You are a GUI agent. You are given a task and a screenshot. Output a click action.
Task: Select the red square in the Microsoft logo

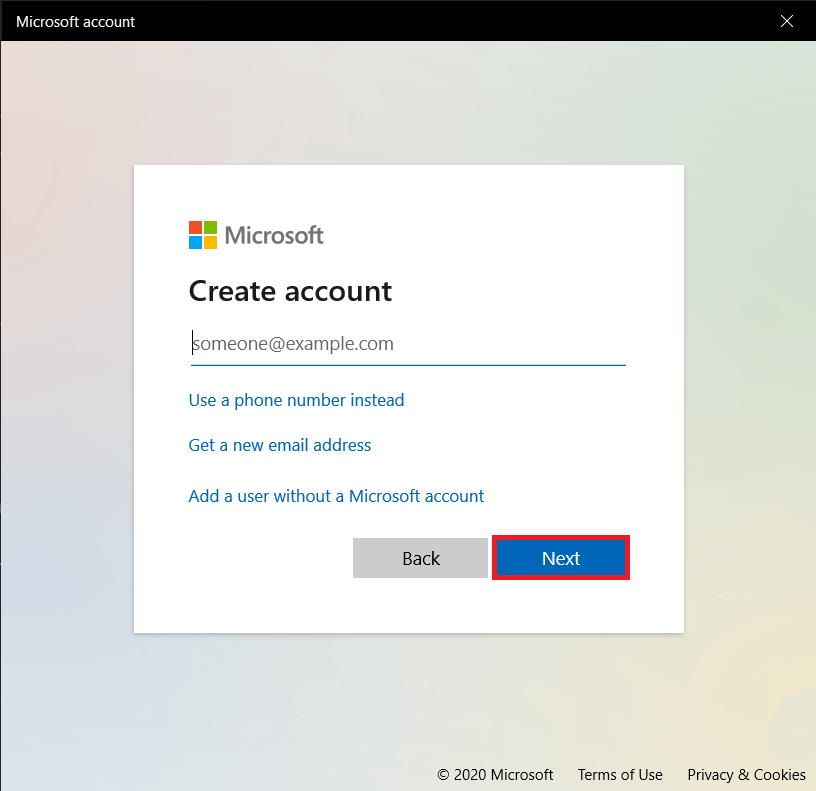tap(195, 226)
